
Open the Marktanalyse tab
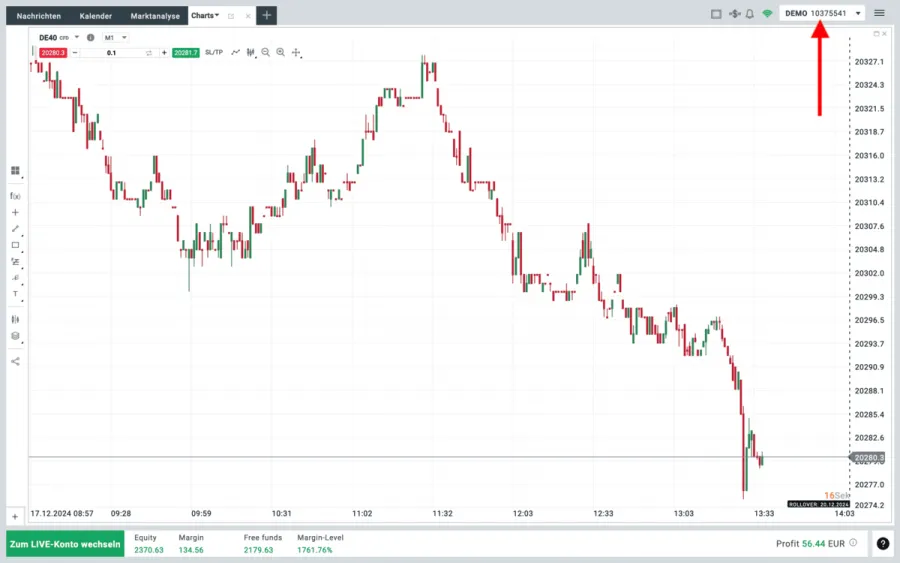153,16
